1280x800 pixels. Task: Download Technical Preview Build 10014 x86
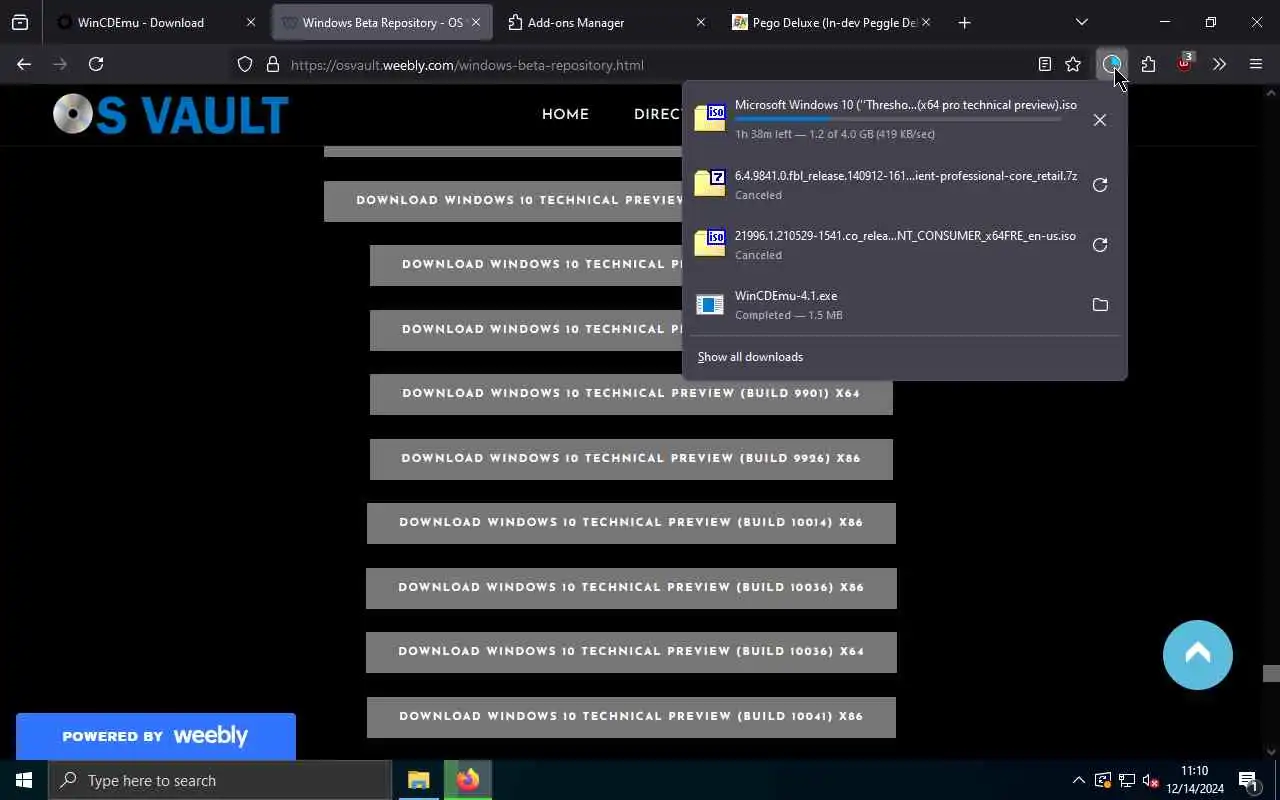coord(631,523)
